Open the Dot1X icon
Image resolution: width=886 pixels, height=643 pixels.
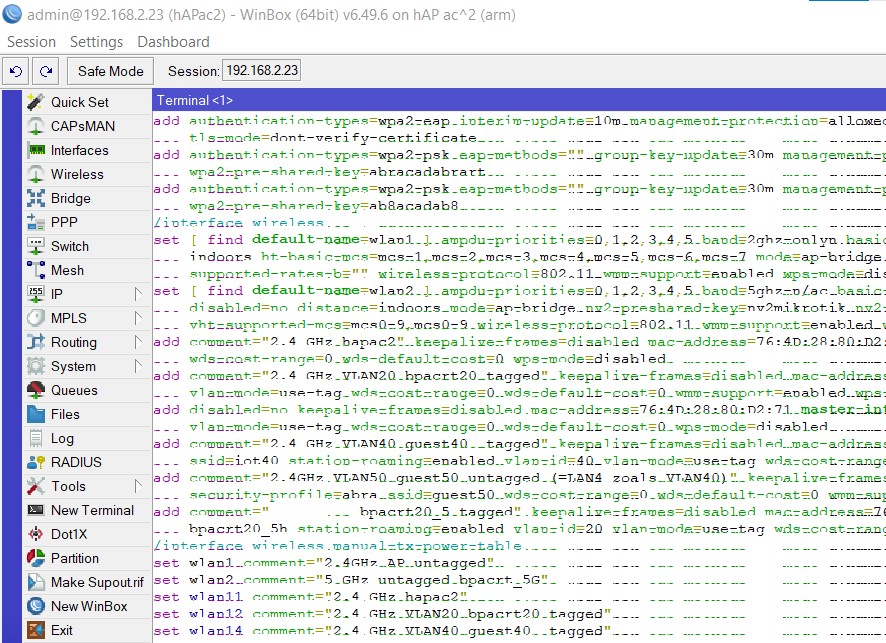[36, 534]
